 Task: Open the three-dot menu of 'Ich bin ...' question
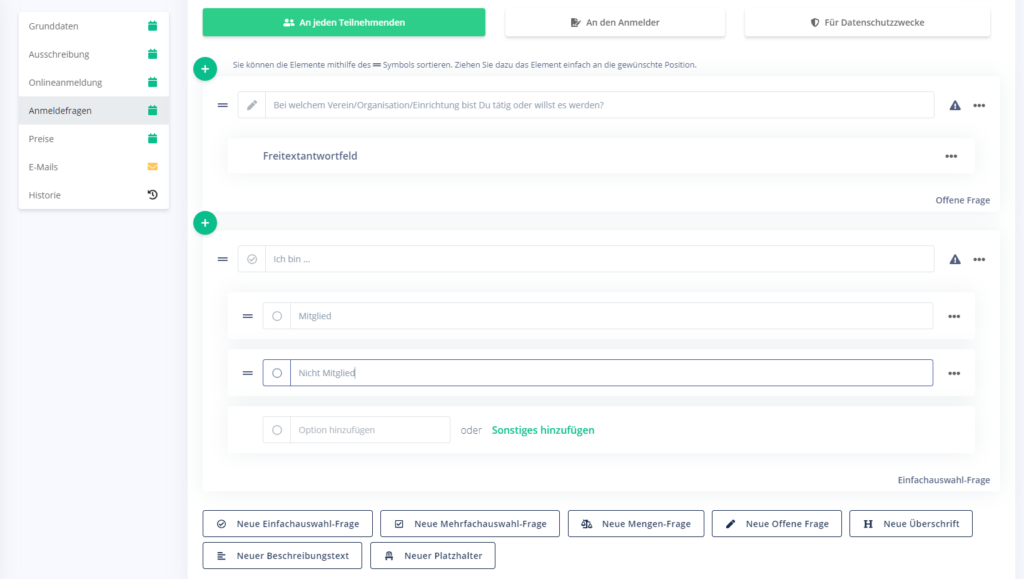pos(979,259)
